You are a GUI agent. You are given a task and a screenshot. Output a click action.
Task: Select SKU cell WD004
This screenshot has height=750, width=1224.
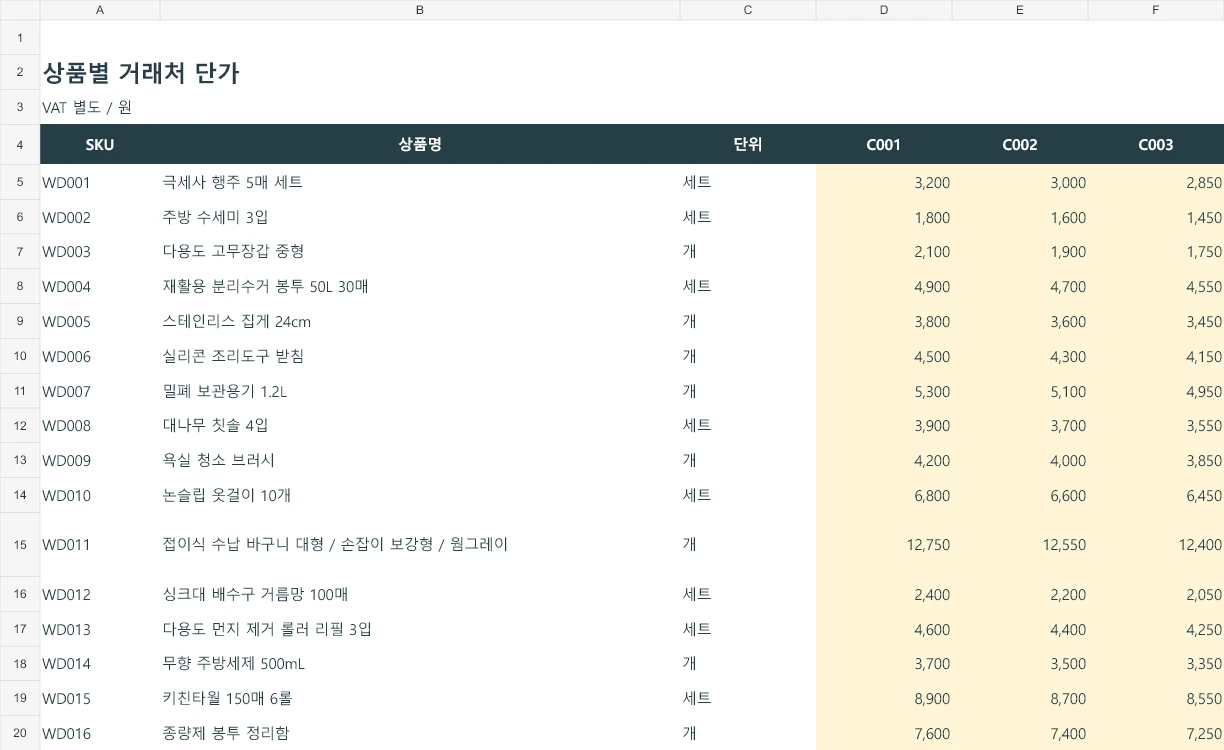click(100, 287)
